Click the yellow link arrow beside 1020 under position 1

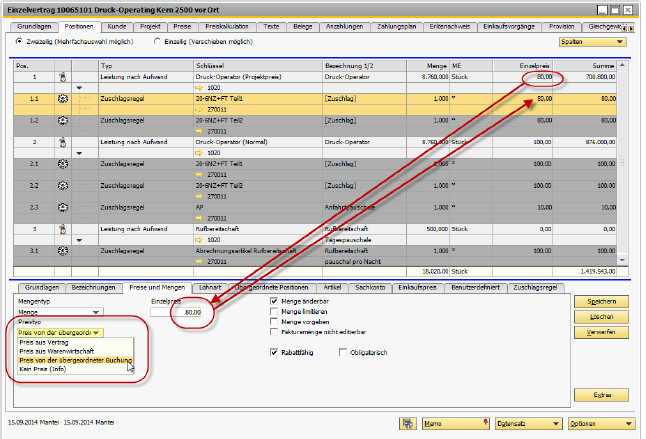pyautogui.click(x=197, y=87)
